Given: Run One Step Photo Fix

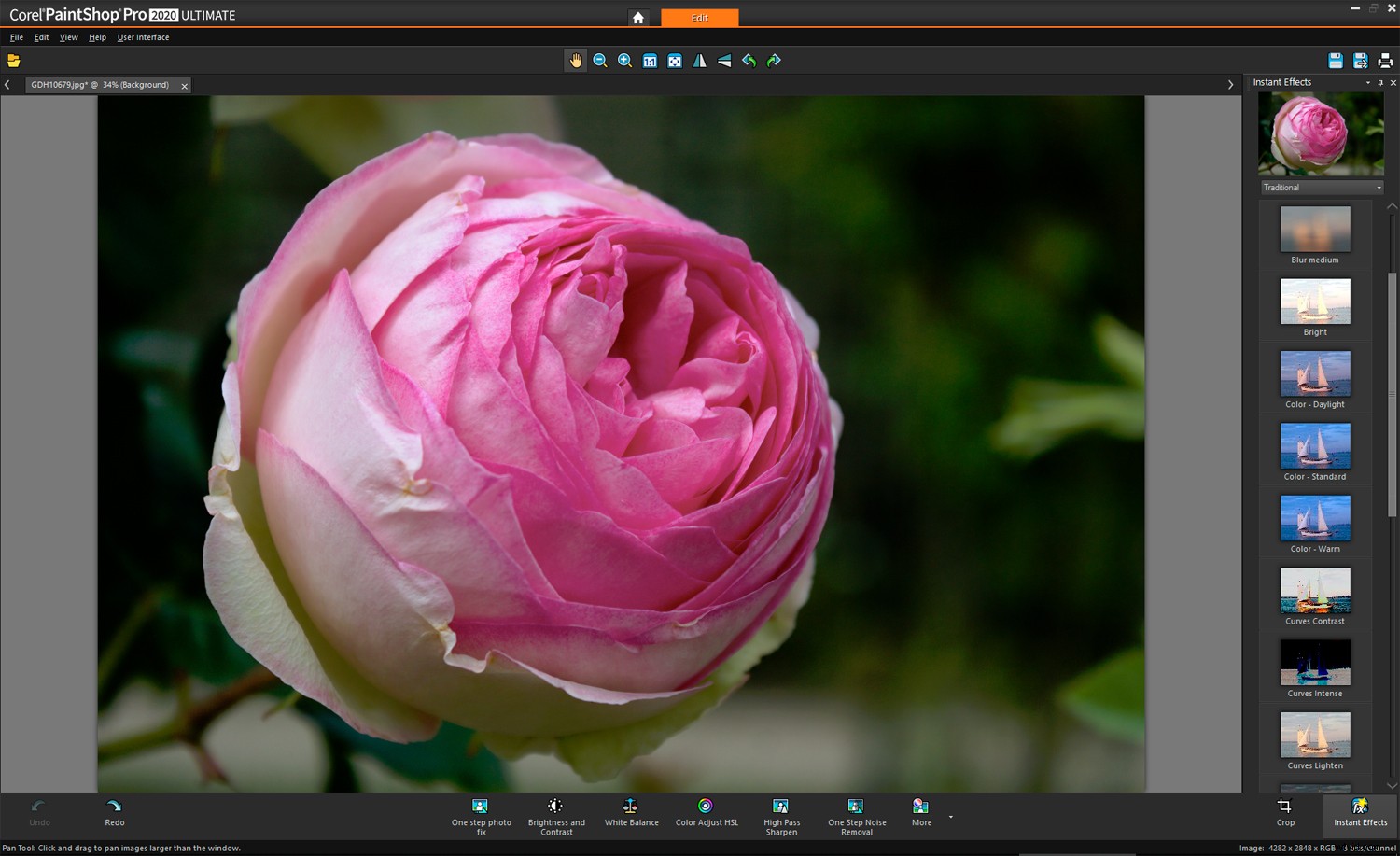Looking at the screenshot, I should [480, 812].
